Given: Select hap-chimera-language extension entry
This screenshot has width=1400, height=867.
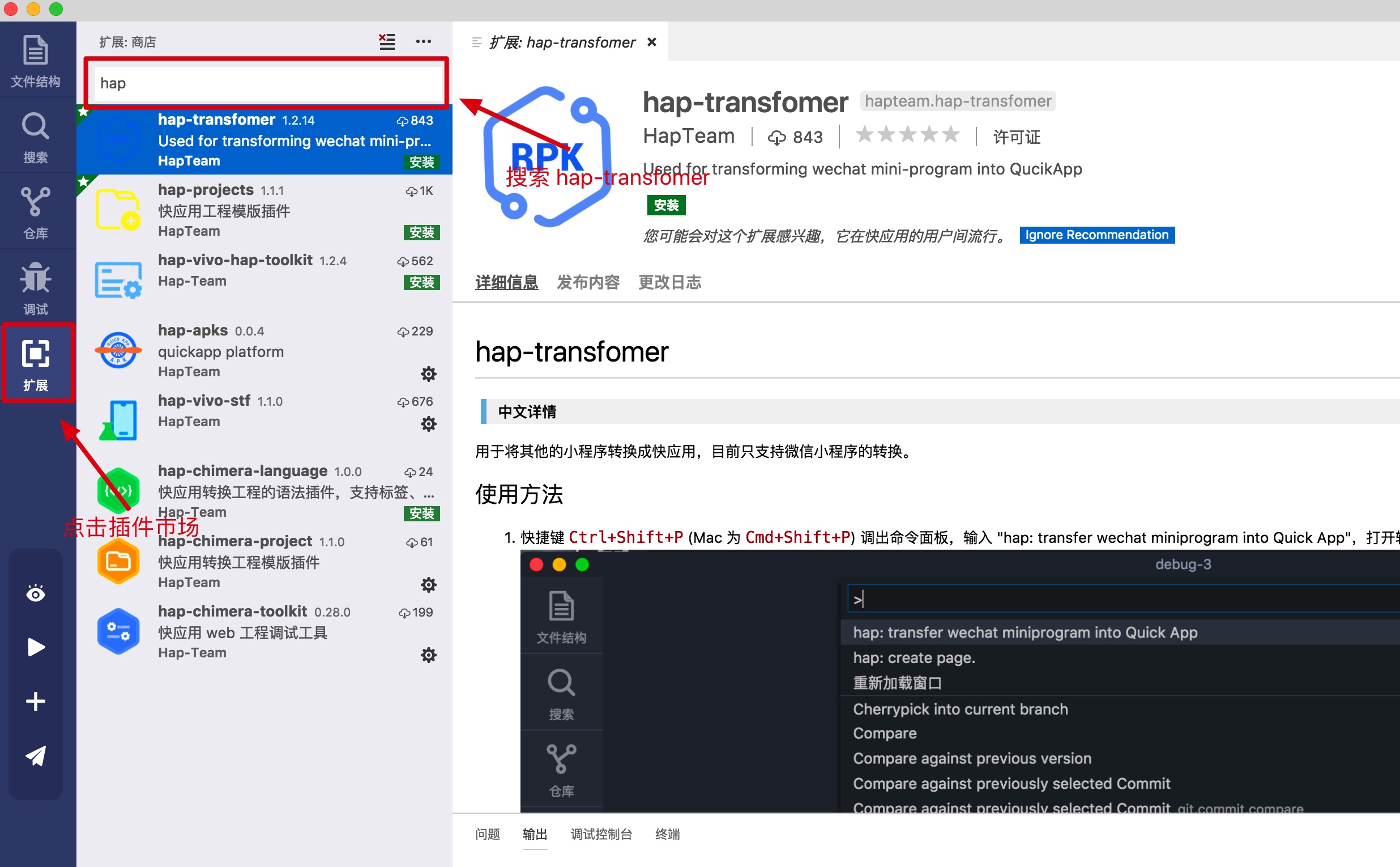Looking at the screenshot, I should tap(264, 491).
